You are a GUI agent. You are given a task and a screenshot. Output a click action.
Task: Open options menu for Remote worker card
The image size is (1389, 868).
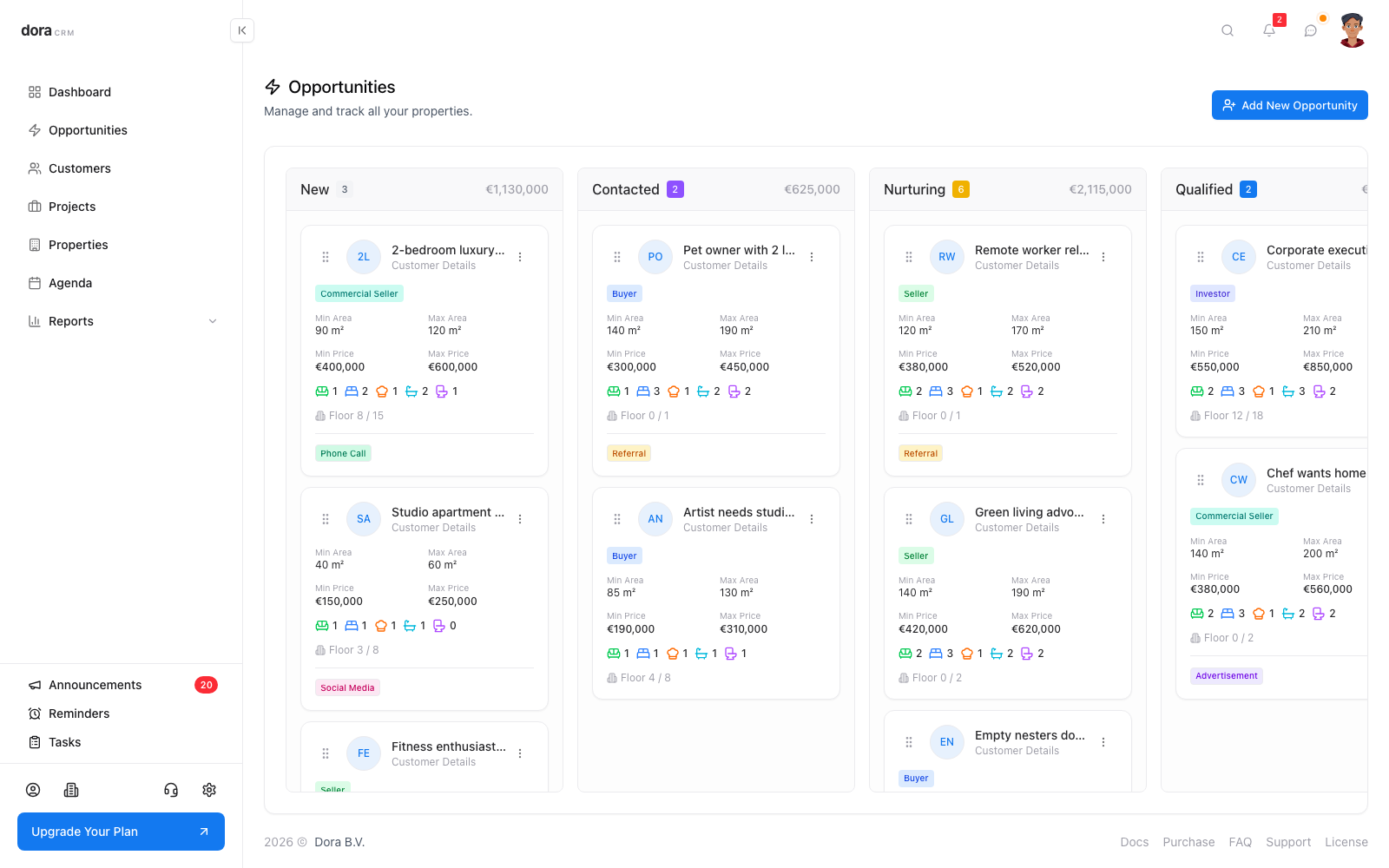[x=1103, y=257]
